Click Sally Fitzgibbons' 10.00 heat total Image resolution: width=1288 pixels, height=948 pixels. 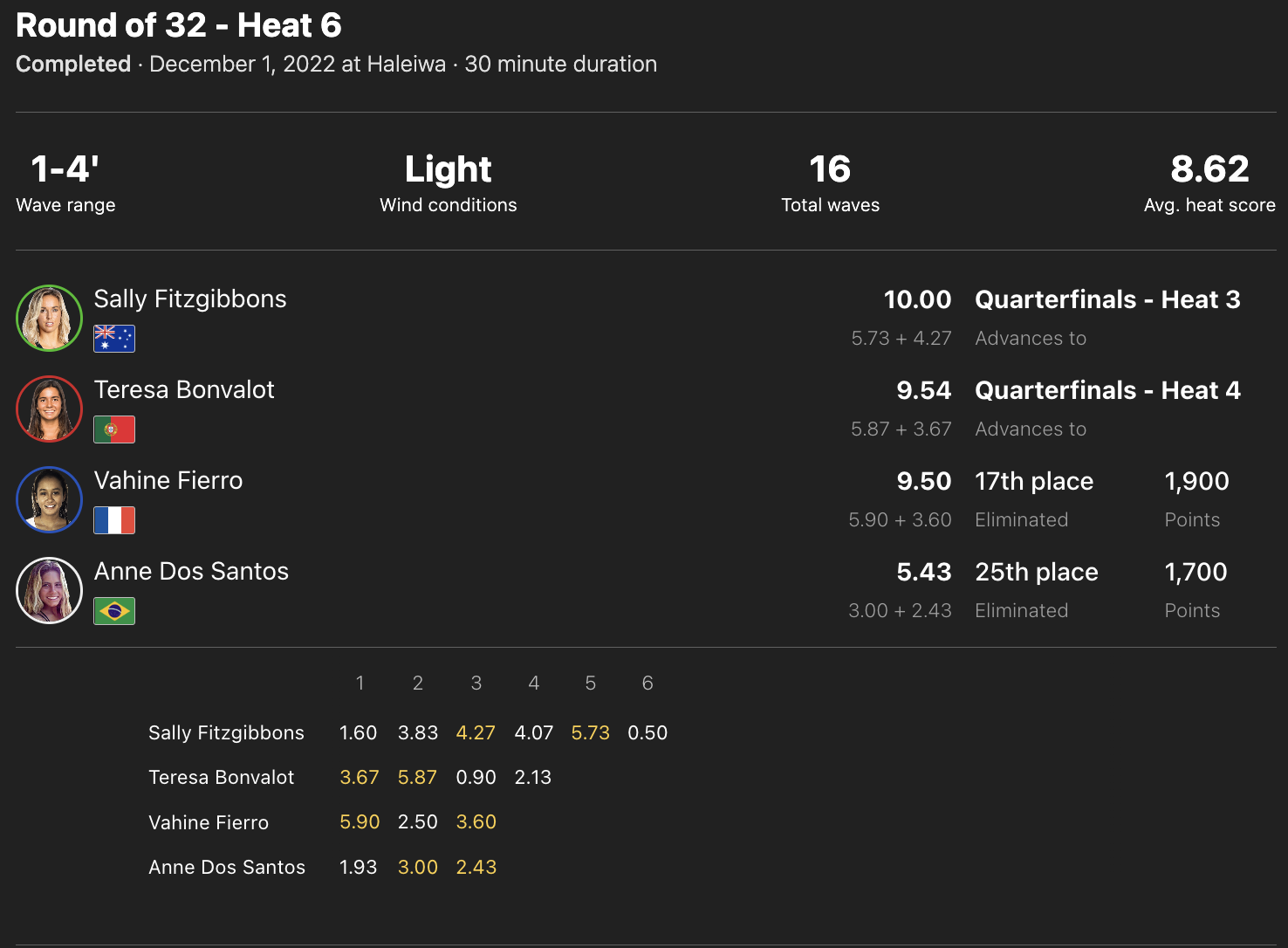coord(917,300)
